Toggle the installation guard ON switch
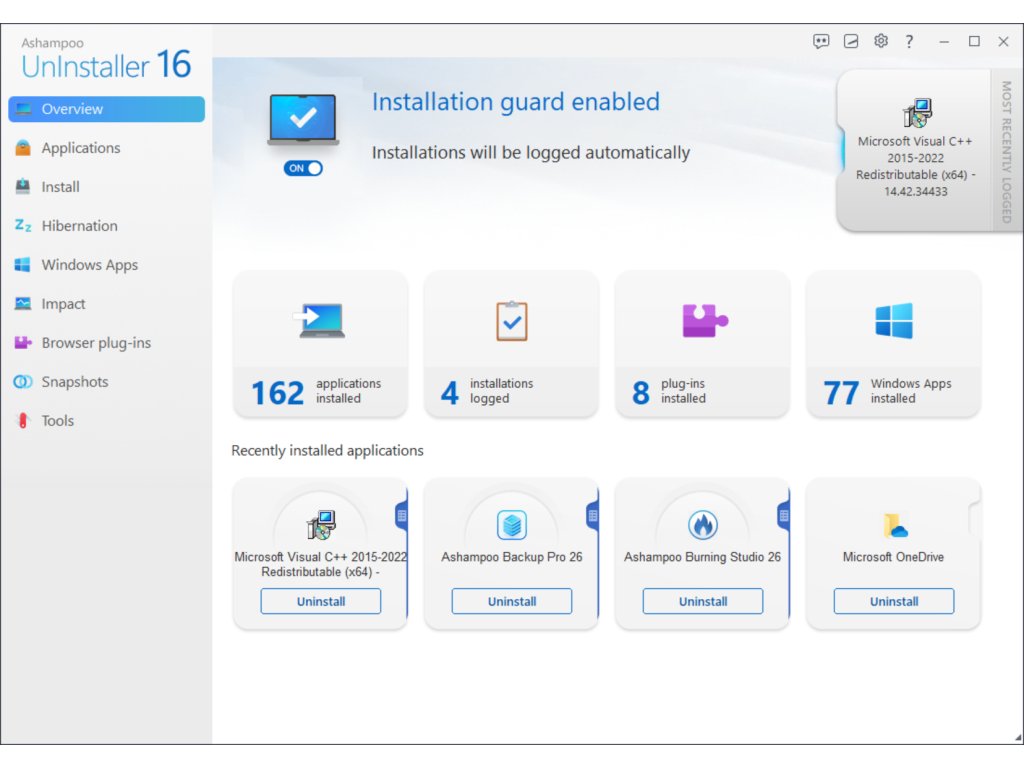Screen dimensions: 1024x768 tap(304, 168)
